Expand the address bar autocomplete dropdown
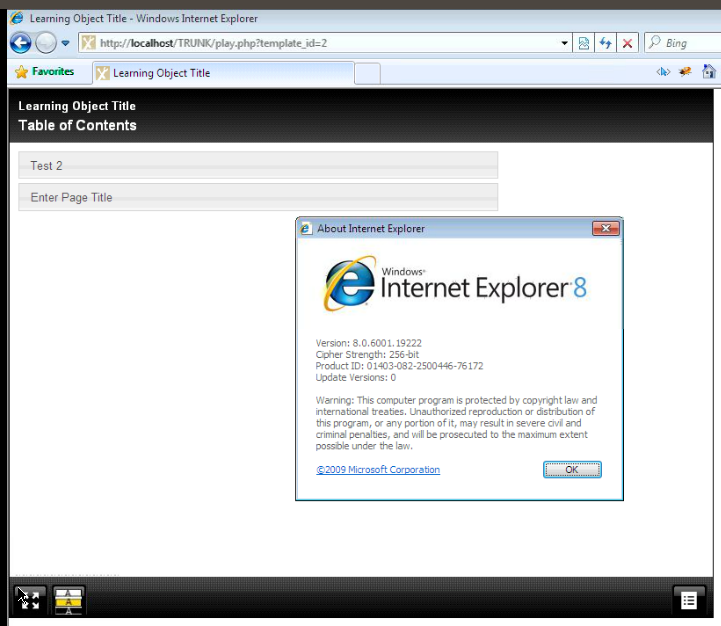 coord(564,43)
